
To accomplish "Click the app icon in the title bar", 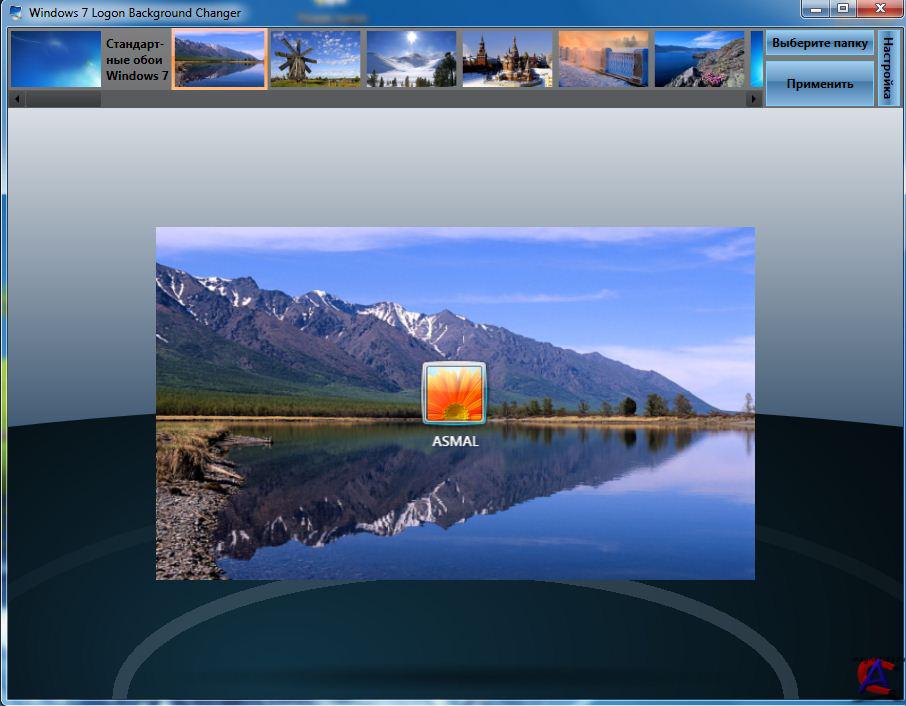I will (x=15, y=13).
